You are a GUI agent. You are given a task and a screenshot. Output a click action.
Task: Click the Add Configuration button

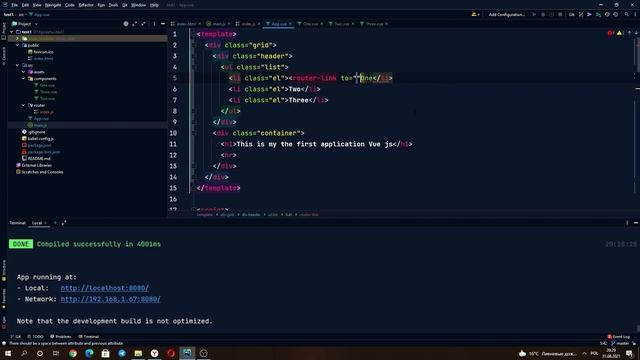pyautogui.click(x=507, y=14)
